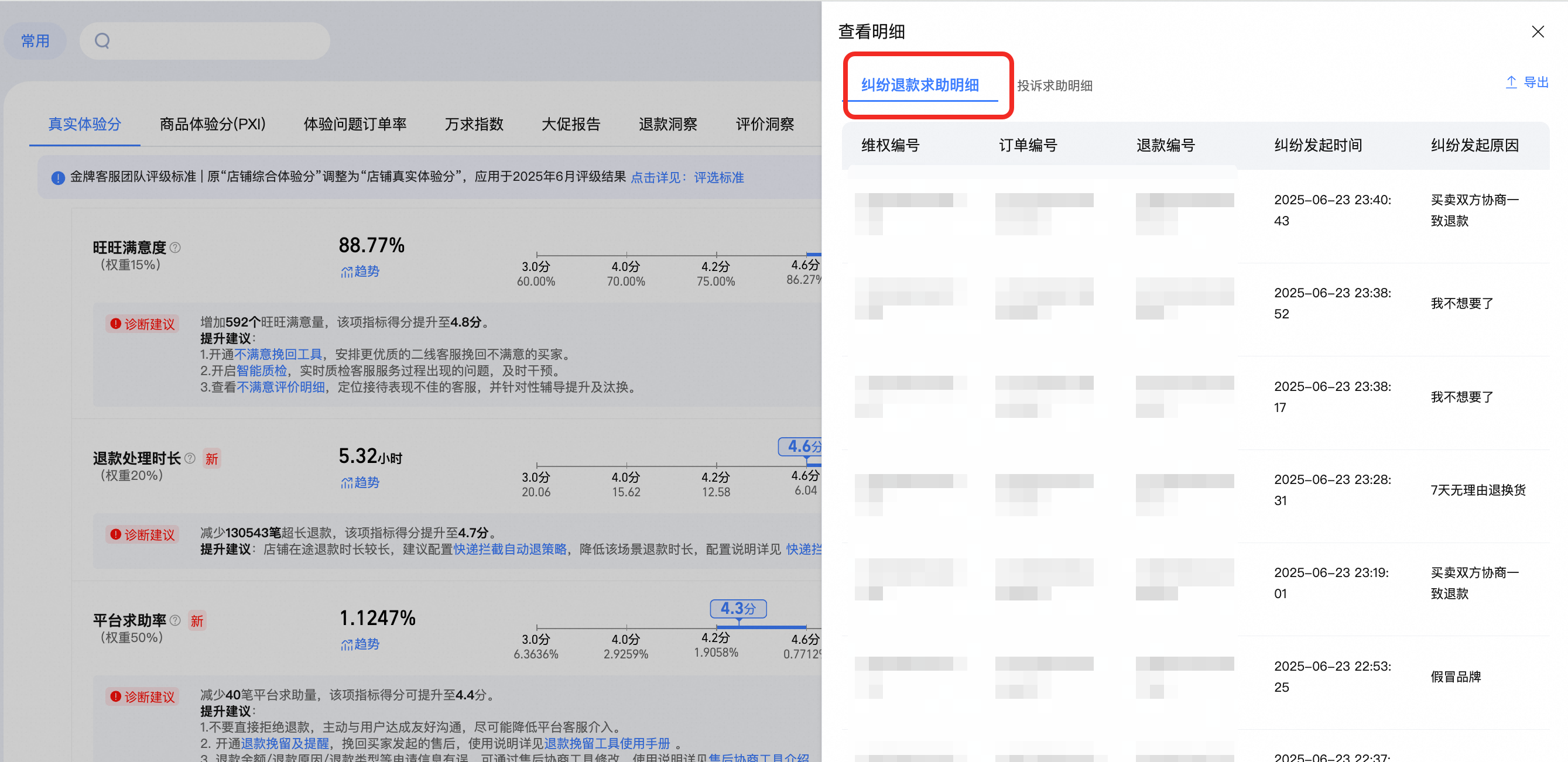This screenshot has width=1568, height=762.
Task: Focus the top search input field
Action: (204, 41)
